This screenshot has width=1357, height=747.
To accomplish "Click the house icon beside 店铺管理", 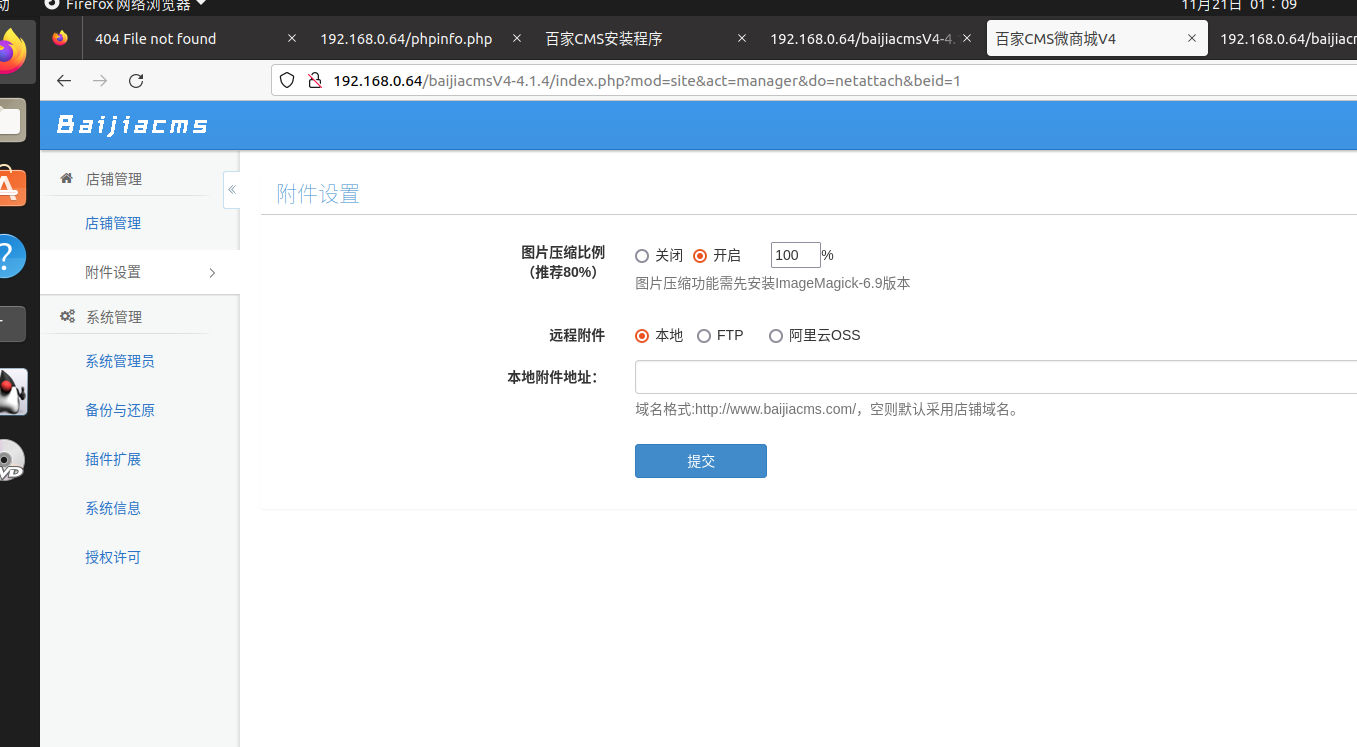I will click(x=67, y=178).
